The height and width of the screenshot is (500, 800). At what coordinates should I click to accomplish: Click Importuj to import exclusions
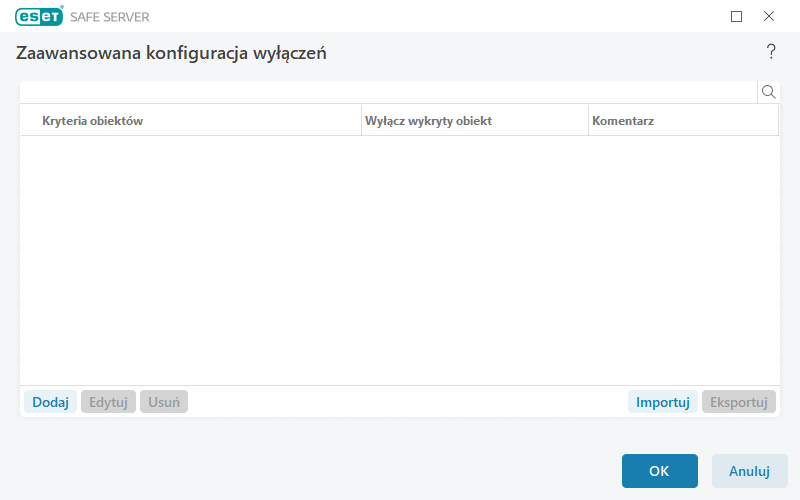[663, 402]
